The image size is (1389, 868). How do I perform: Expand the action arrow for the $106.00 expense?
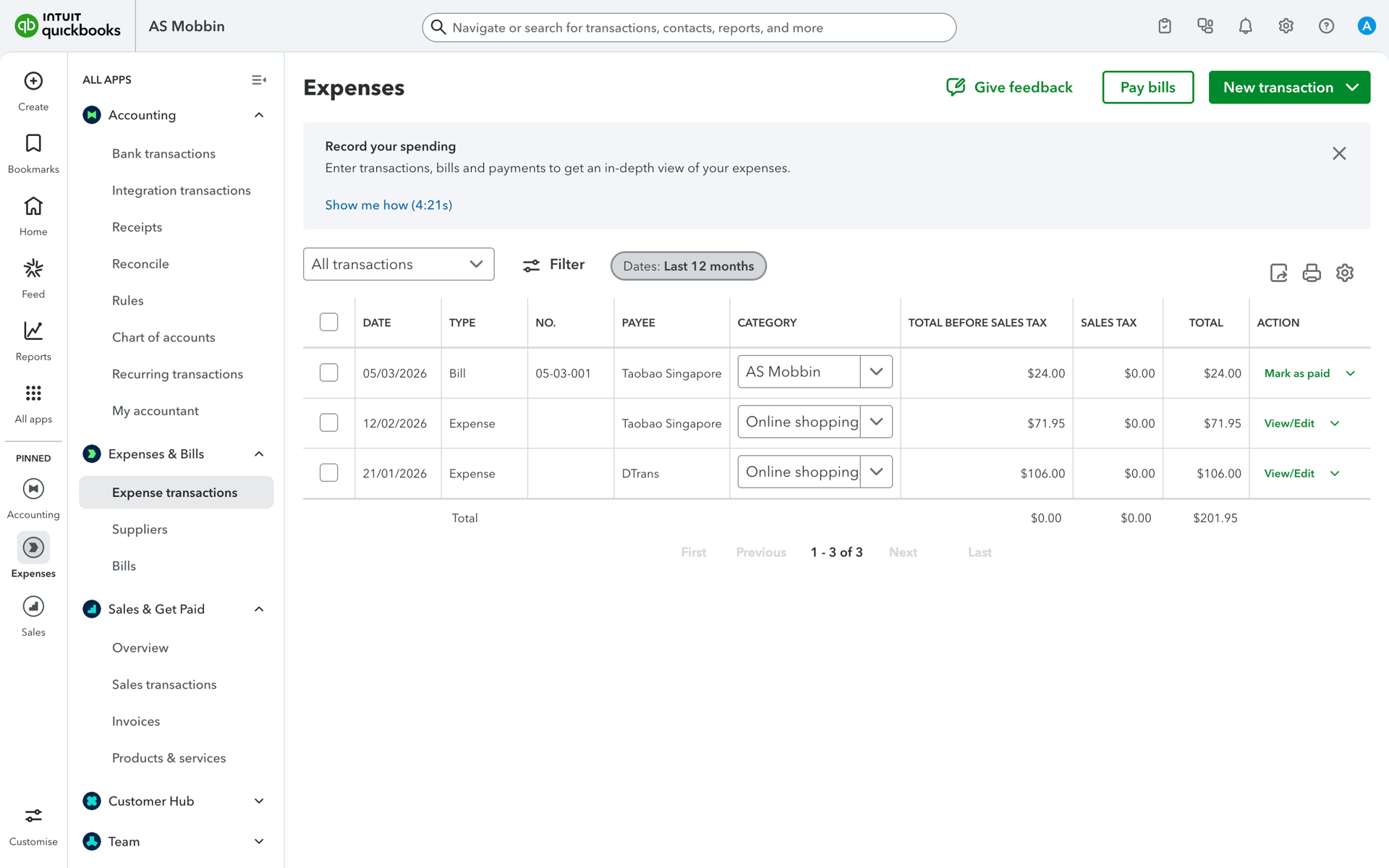coord(1335,473)
